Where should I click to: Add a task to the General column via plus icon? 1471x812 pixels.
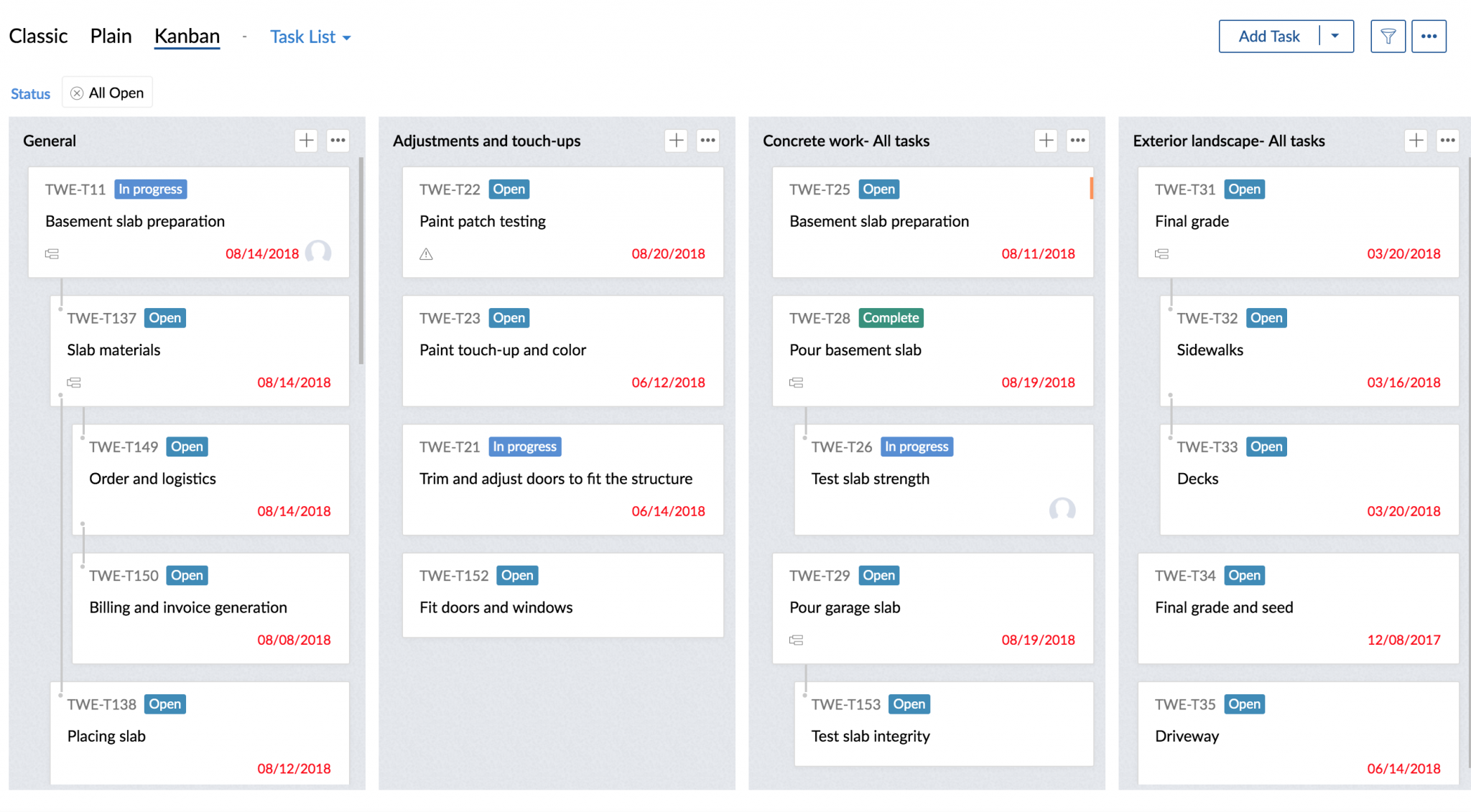click(x=306, y=140)
